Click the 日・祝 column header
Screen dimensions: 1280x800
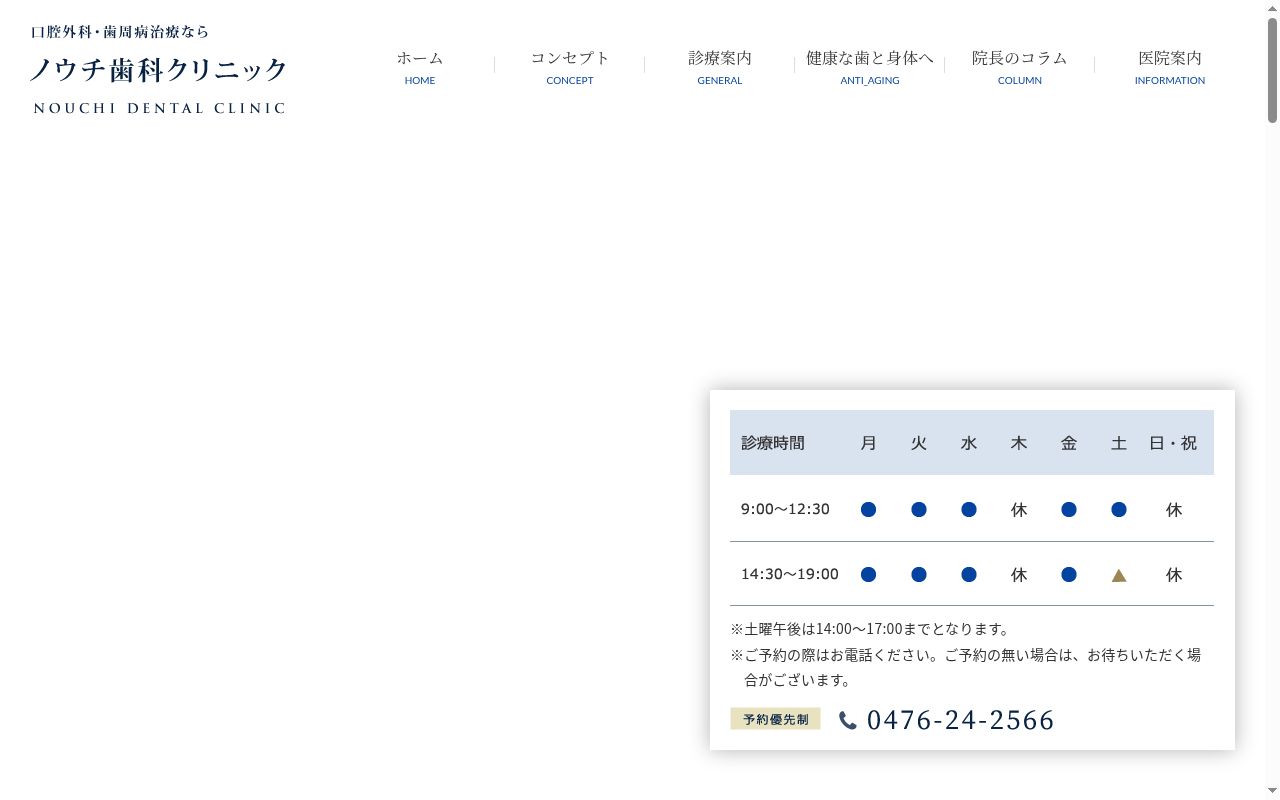pyautogui.click(x=1173, y=443)
